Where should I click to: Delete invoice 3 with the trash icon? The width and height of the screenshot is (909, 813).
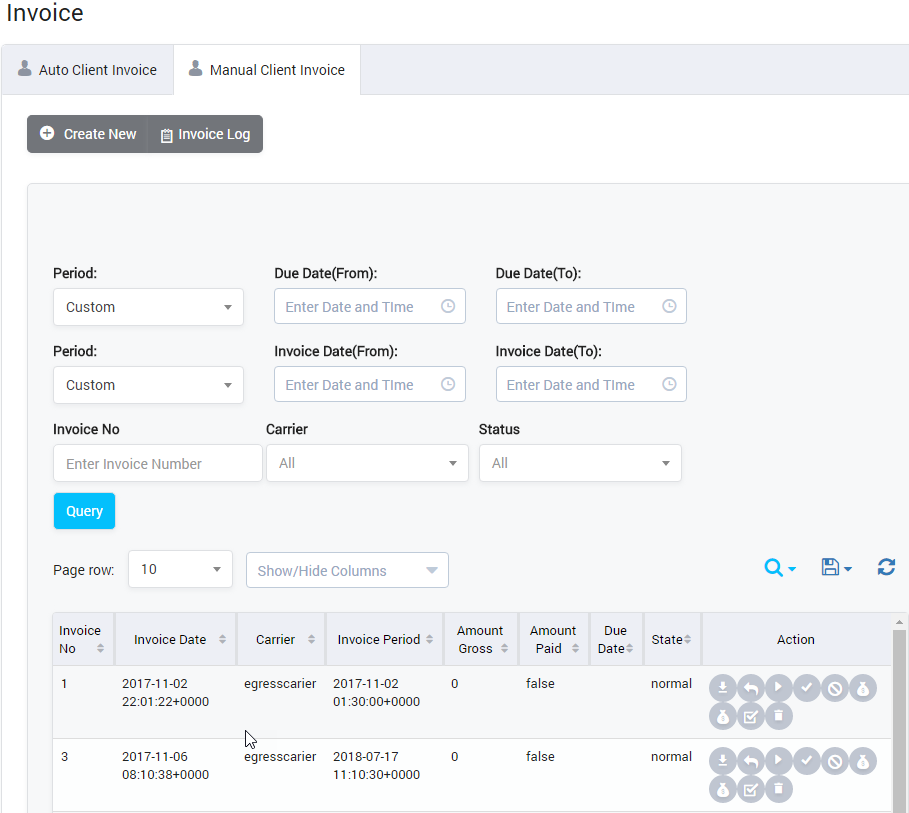click(x=779, y=789)
